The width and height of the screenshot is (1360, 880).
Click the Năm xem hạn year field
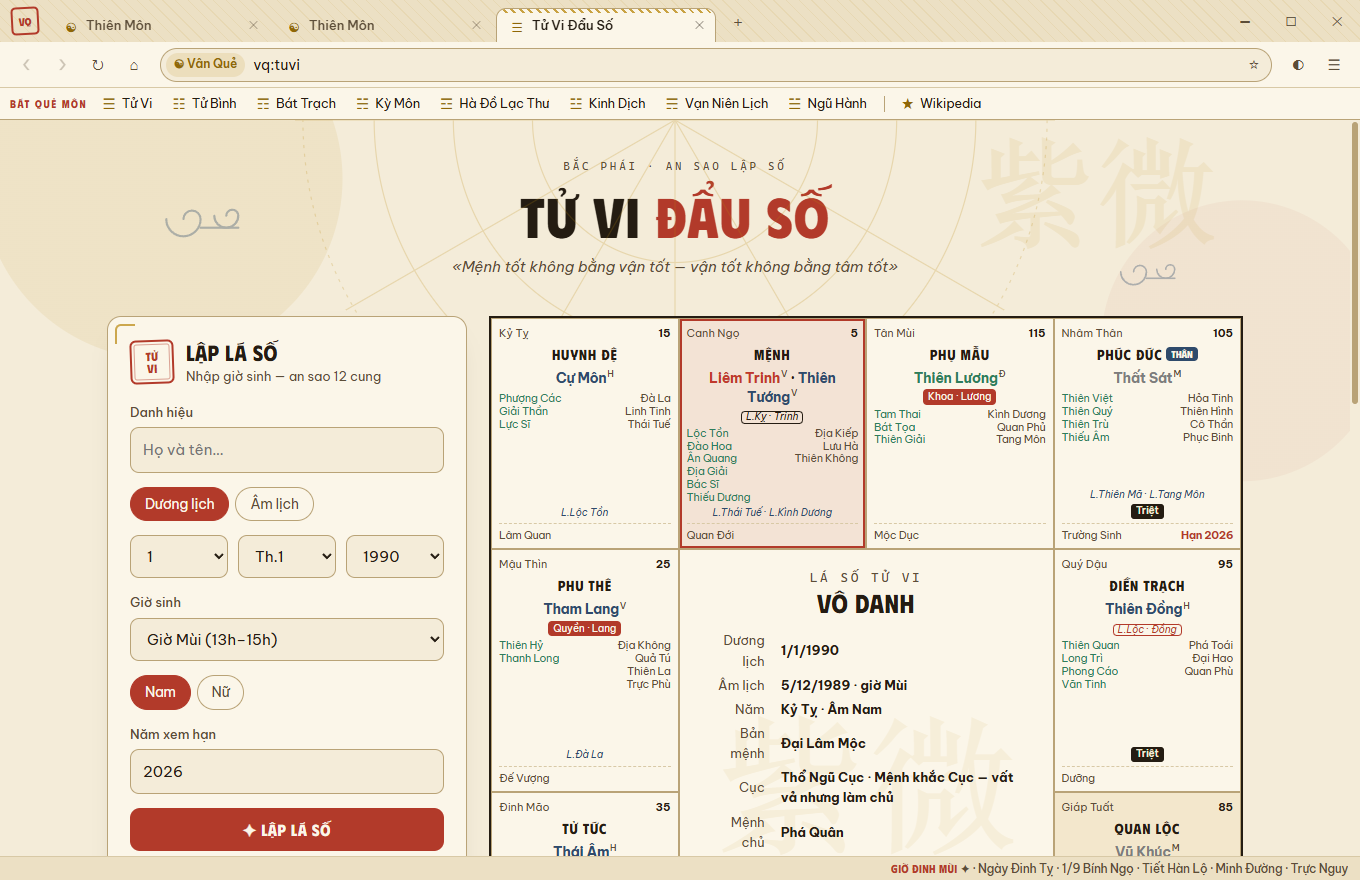pyautogui.click(x=287, y=772)
